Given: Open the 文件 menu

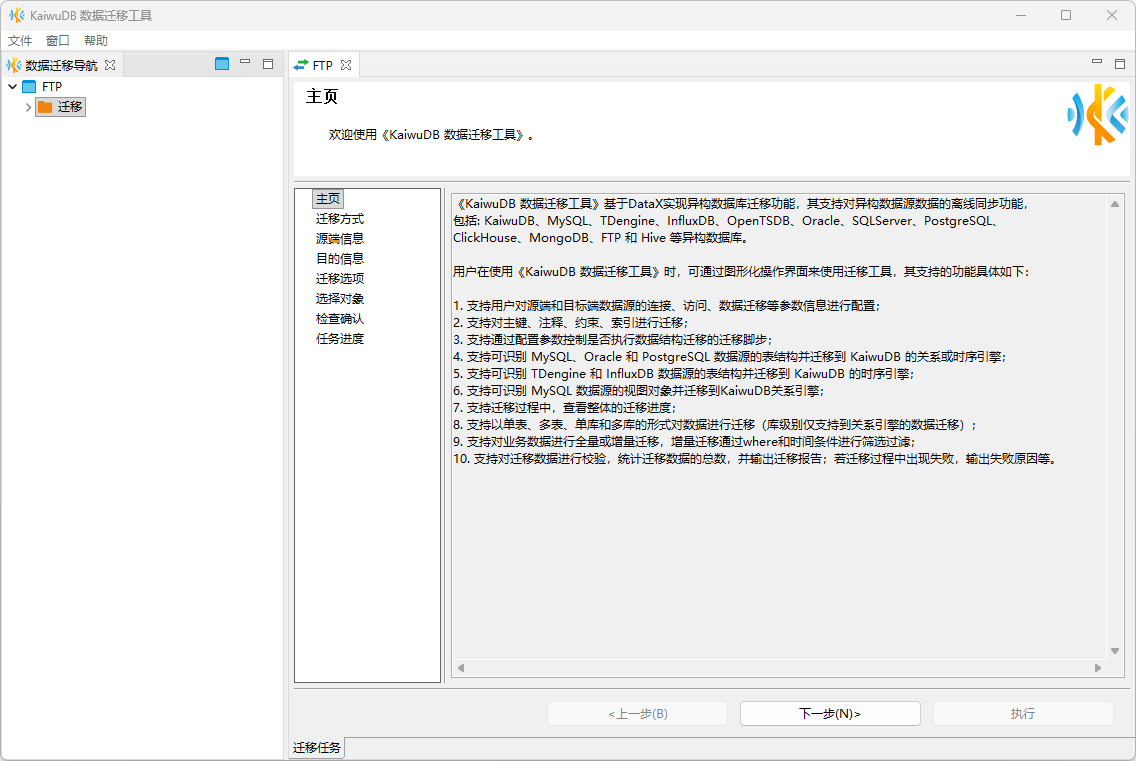Looking at the screenshot, I should 20,40.
